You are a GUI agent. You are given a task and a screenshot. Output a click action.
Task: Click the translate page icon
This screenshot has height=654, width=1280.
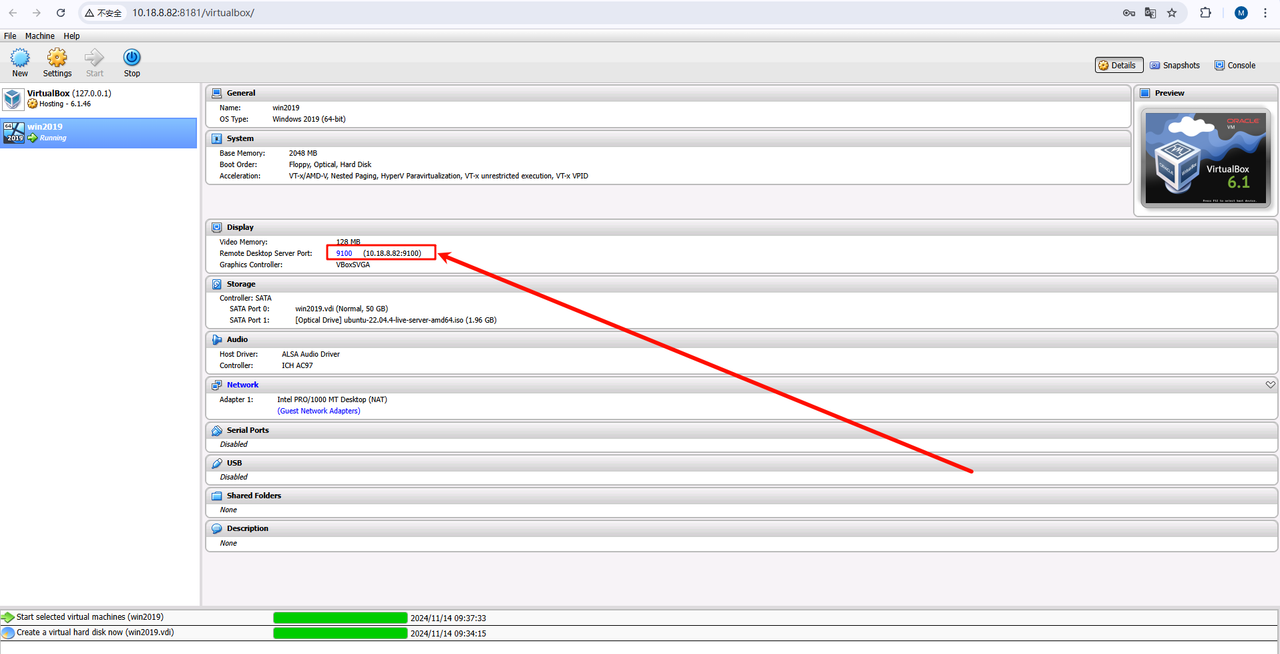pyautogui.click(x=1150, y=13)
